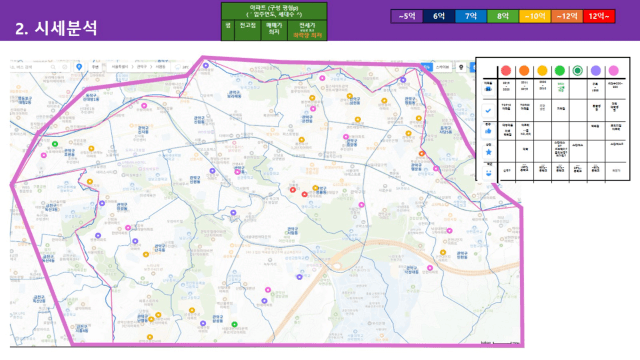Click the blue location pin icon near search

[79, 67]
